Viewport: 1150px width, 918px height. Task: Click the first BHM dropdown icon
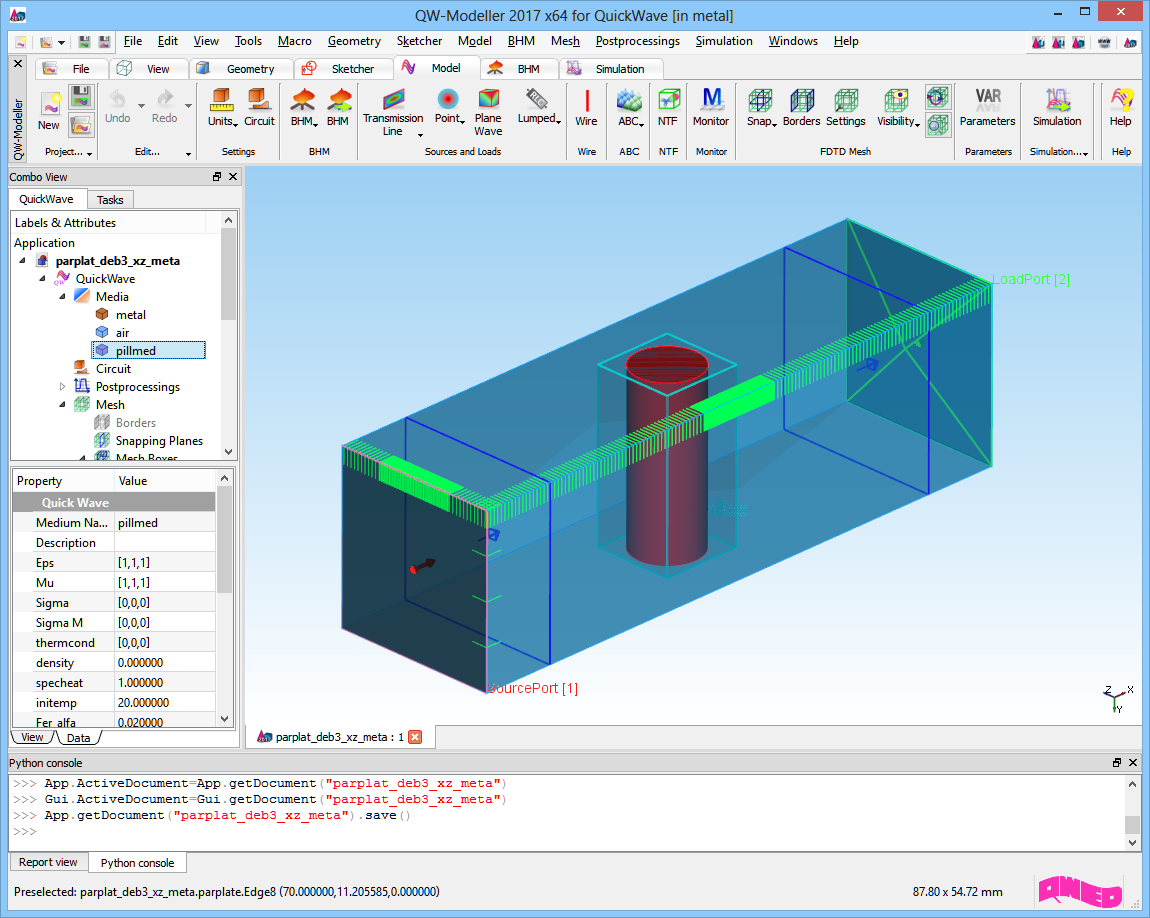click(x=304, y=107)
